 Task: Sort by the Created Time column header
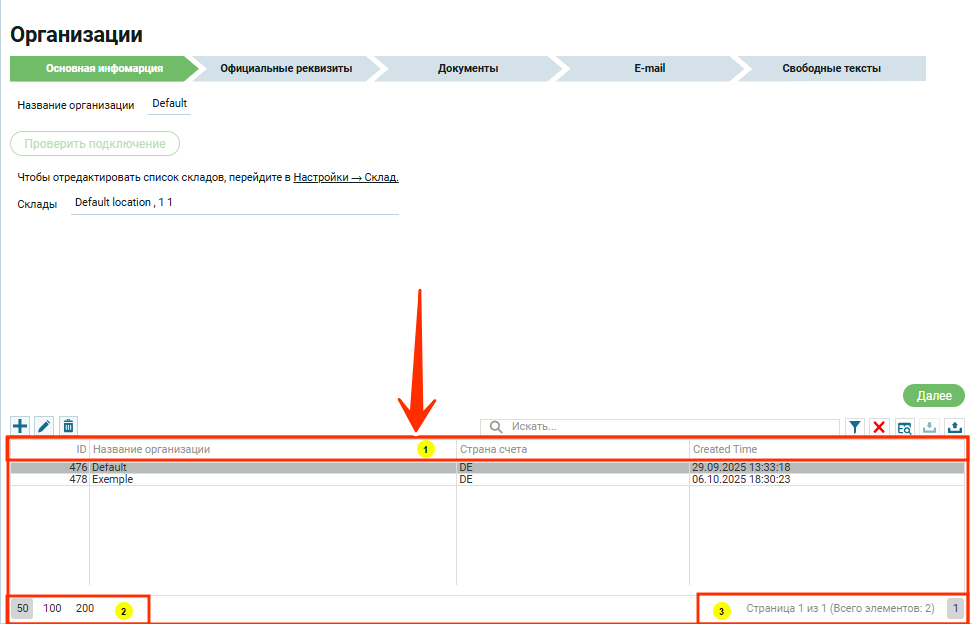725,450
